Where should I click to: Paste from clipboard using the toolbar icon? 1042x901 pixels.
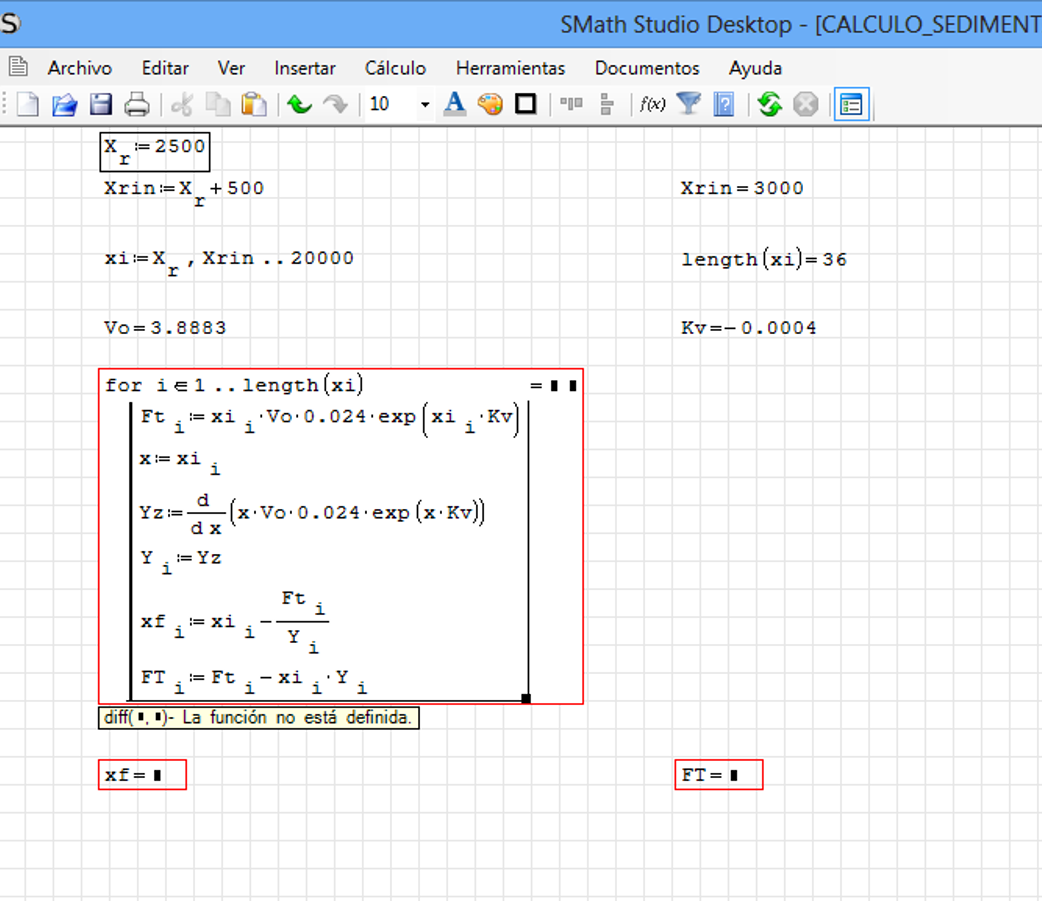[x=254, y=104]
